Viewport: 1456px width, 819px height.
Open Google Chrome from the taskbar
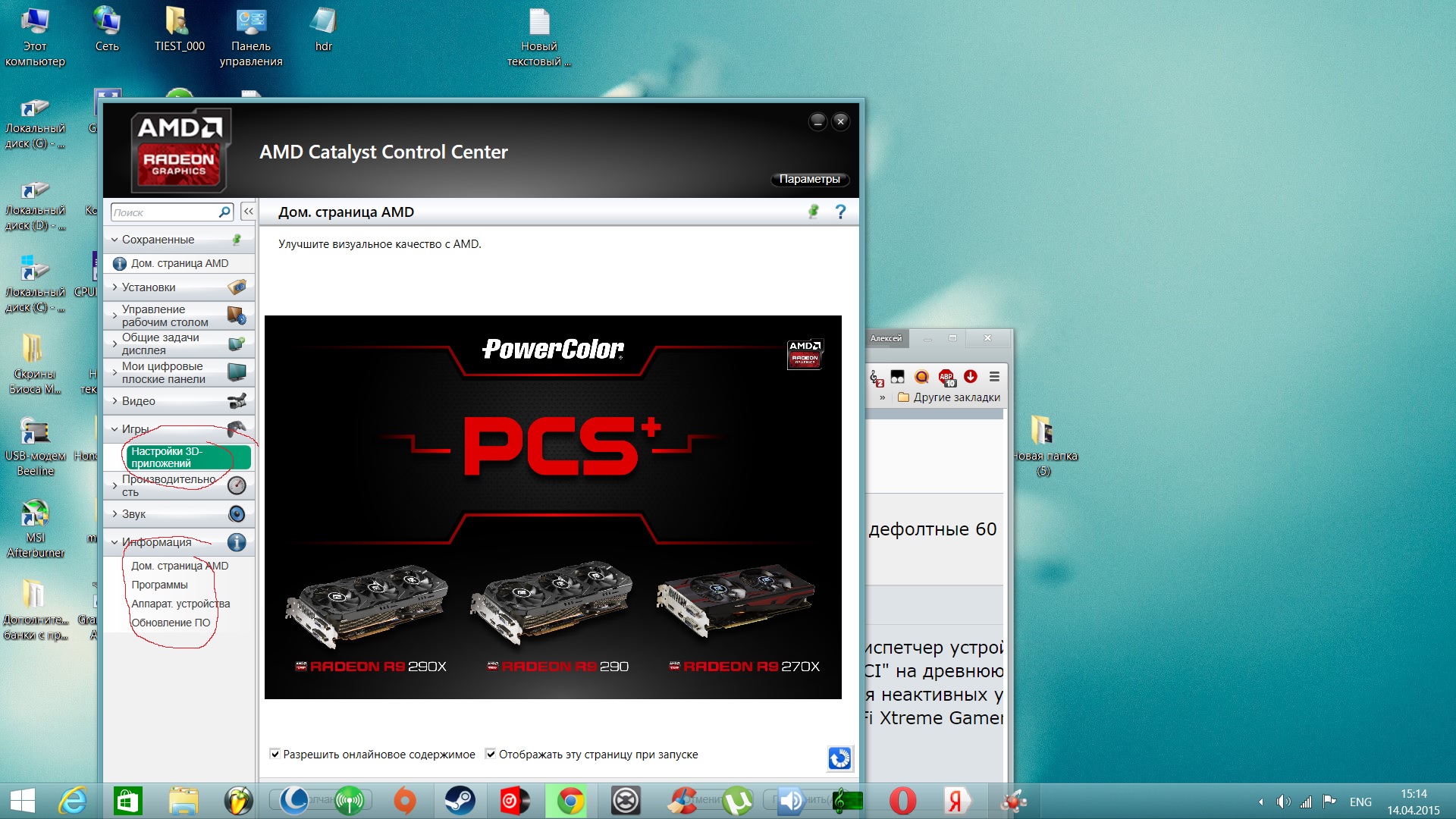(570, 801)
